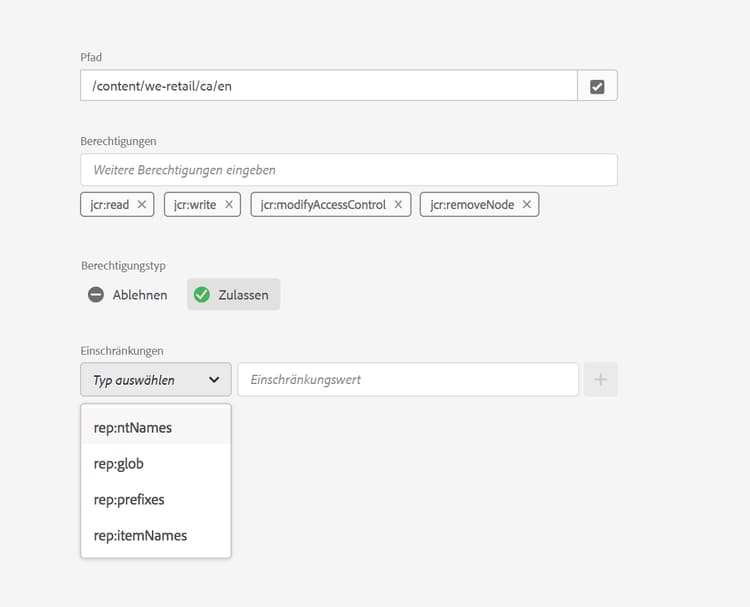The height and width of the screenshot is (607, 750).
Task: Click the jcr:removeNode tag label
Action: point(472,205)
